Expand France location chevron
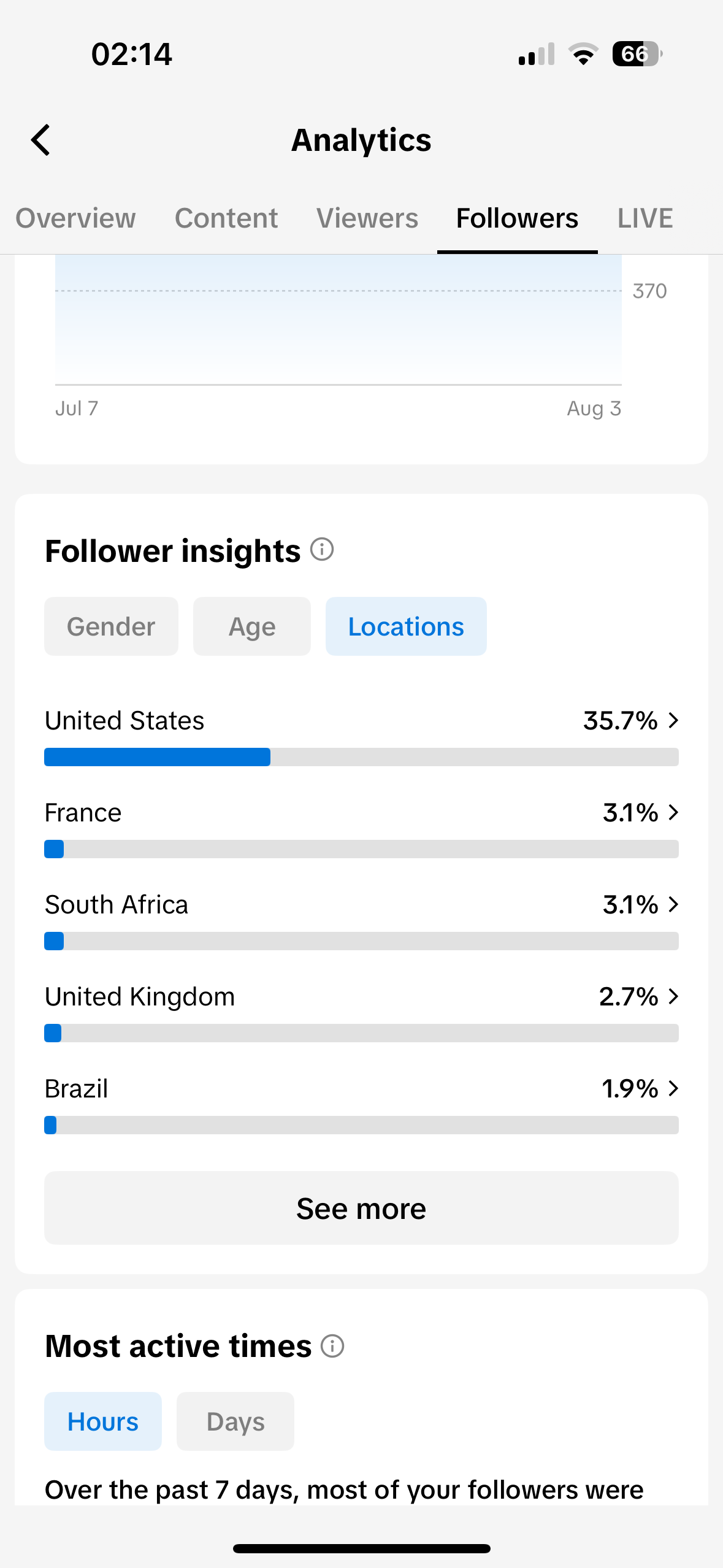Screen dimensions: 723x1568 coord(673,812)
